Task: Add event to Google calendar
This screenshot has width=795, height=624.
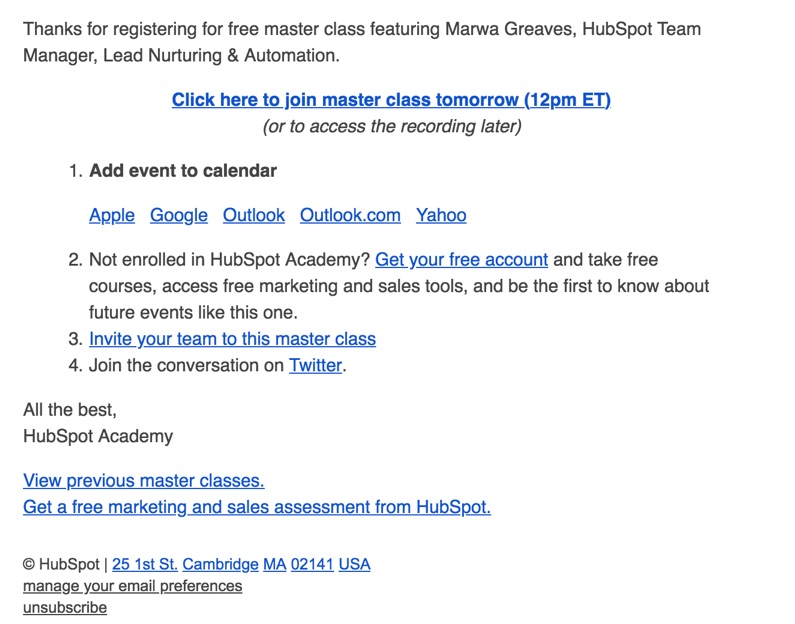Action: 179,215
